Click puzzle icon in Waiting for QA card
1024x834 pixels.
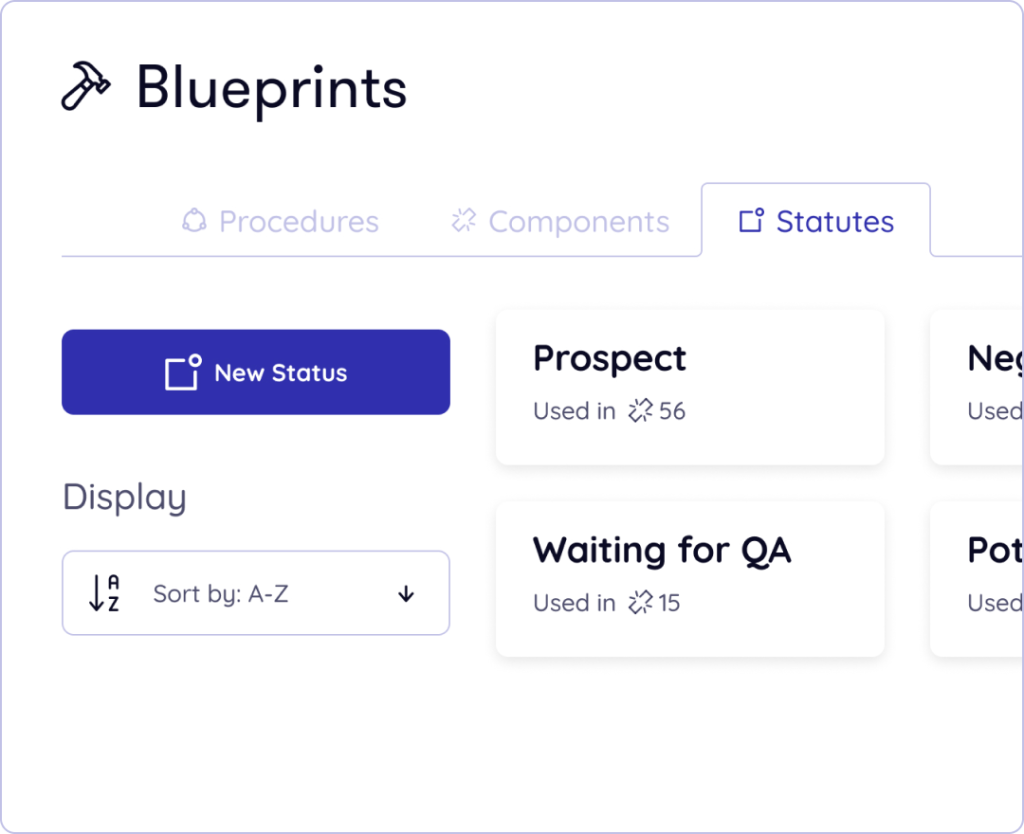[x=640, y=603]
